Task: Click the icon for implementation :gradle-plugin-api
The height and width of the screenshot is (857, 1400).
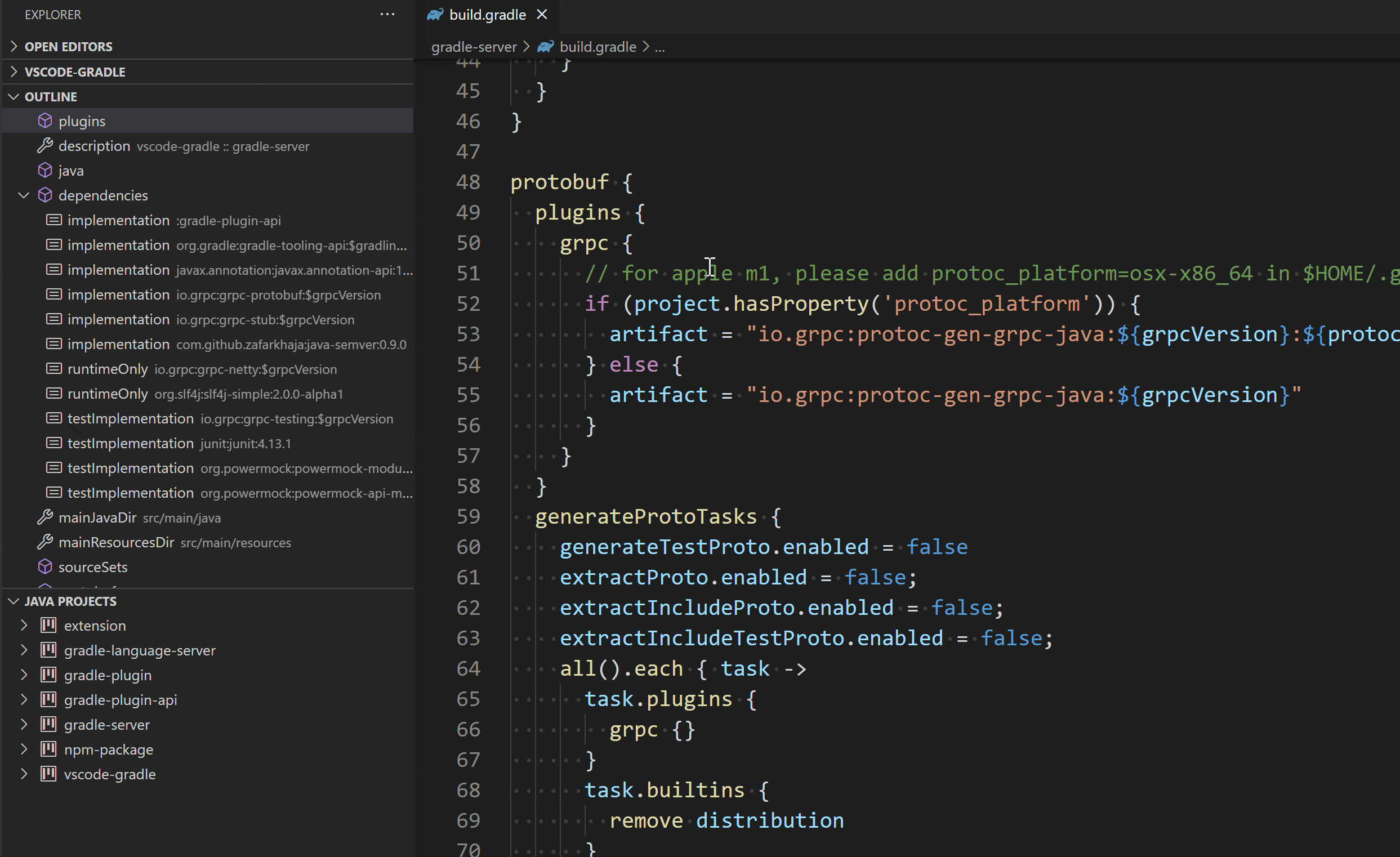Action: tap(54, 220)
